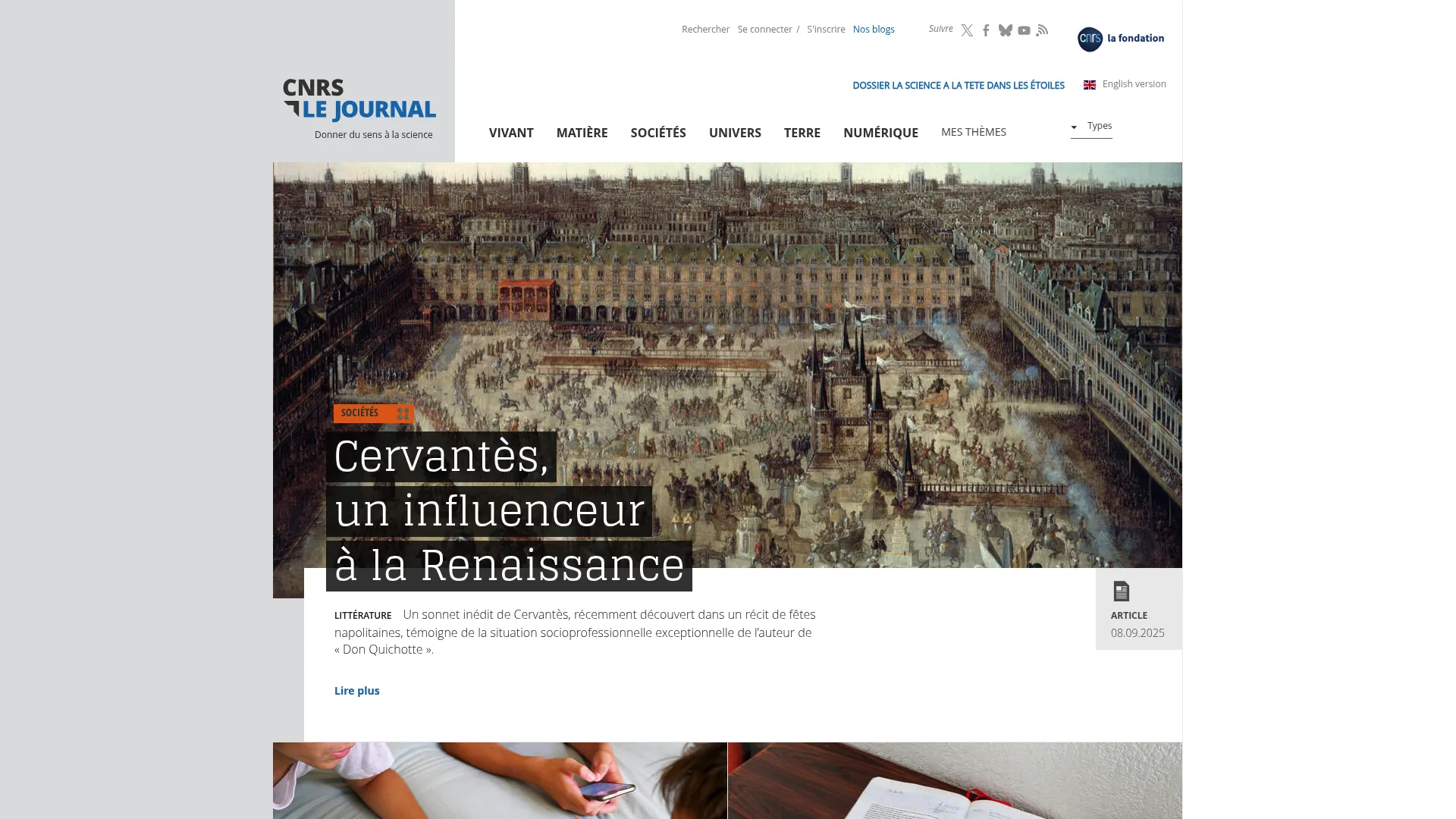Click the article summary about Cervantès sonnet

[575, 632]
